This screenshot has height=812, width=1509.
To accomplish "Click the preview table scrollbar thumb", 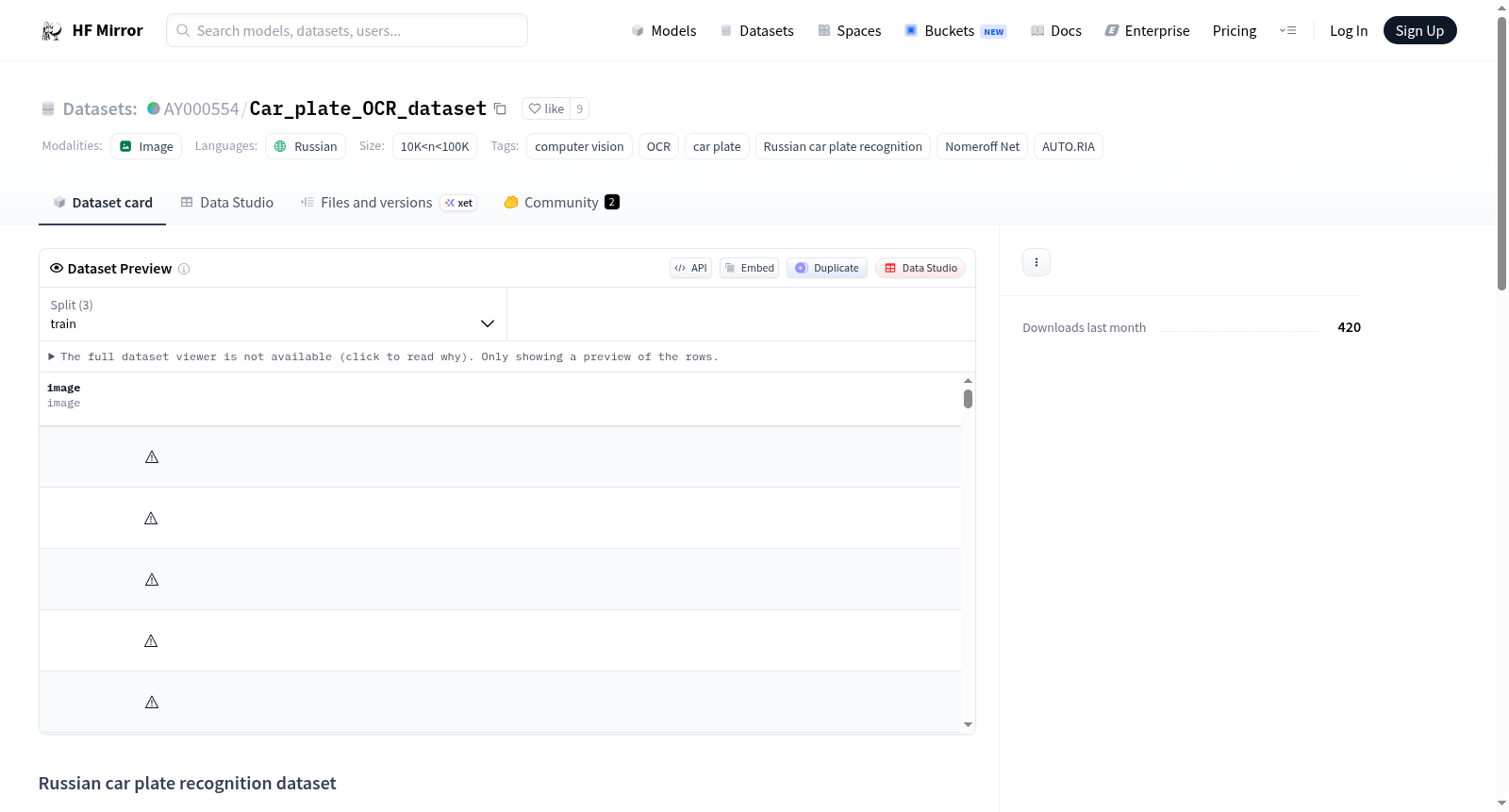I will [x=968, y=399].
